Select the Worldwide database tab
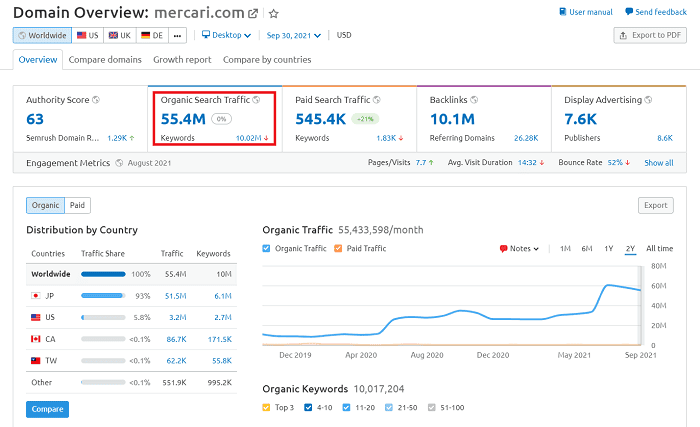700x427 pixels. pos(42,35)
